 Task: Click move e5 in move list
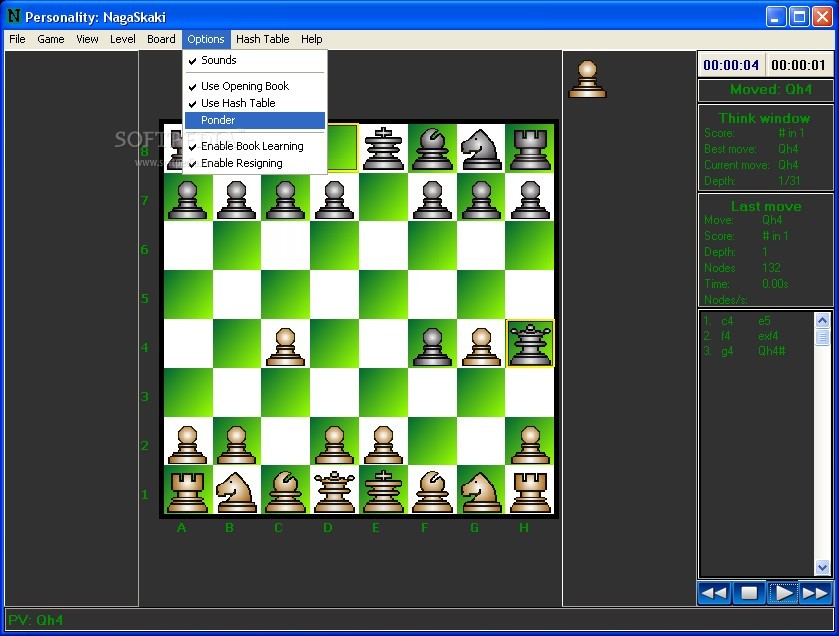pos(764,321)
